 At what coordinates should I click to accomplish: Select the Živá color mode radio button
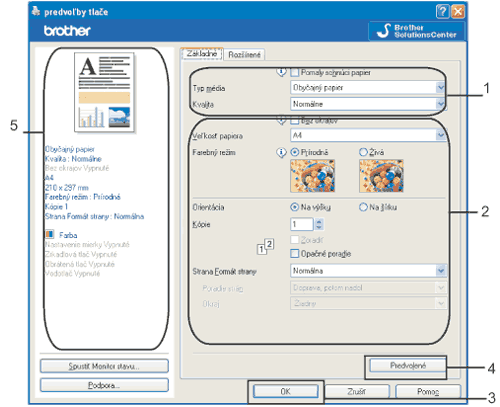pyautogui.click(x=363, y=152)
